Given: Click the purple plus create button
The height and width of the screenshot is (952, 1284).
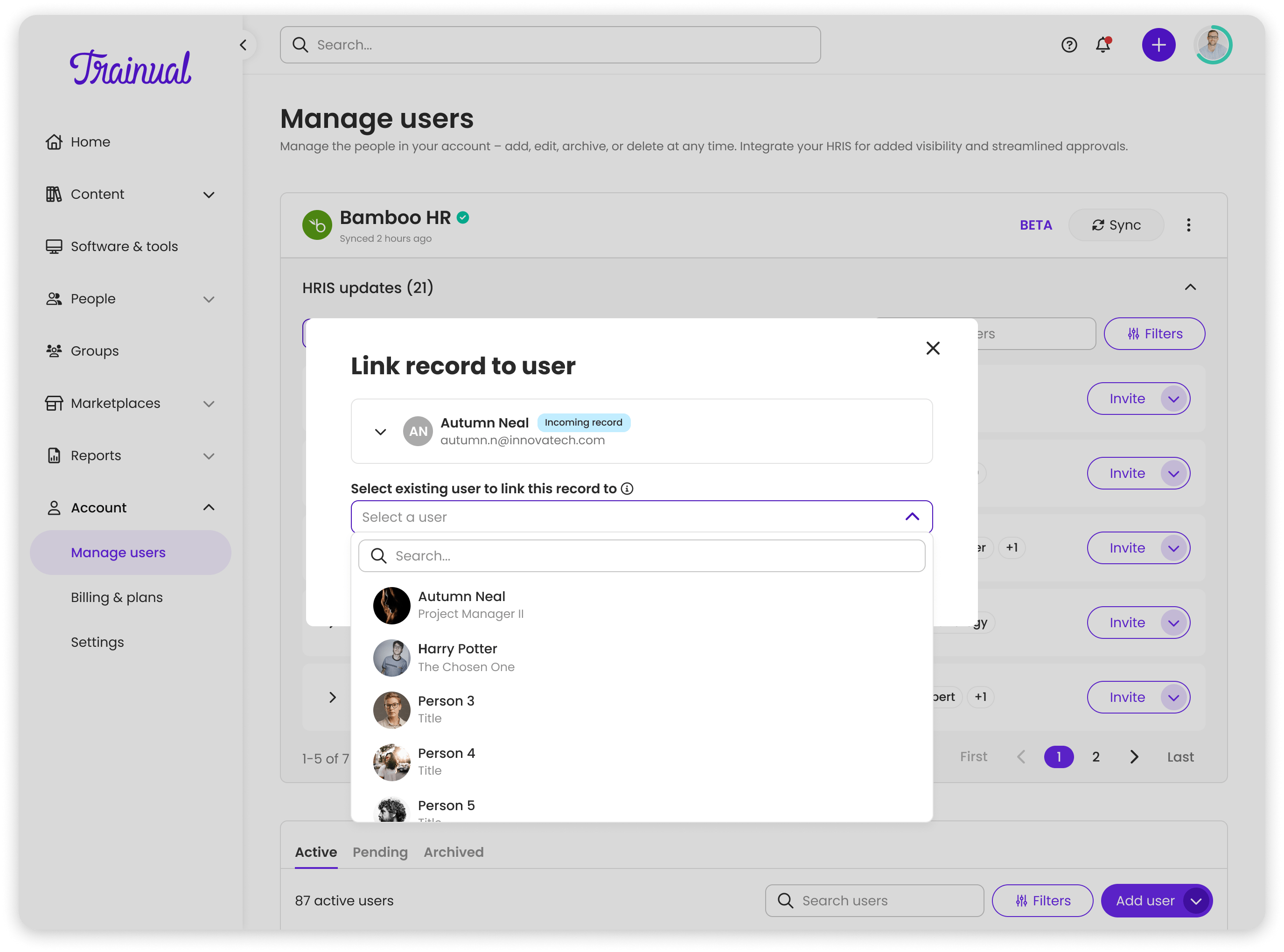Looking at the screenshot, I should pyautogui.click(x=1158, y=45).
